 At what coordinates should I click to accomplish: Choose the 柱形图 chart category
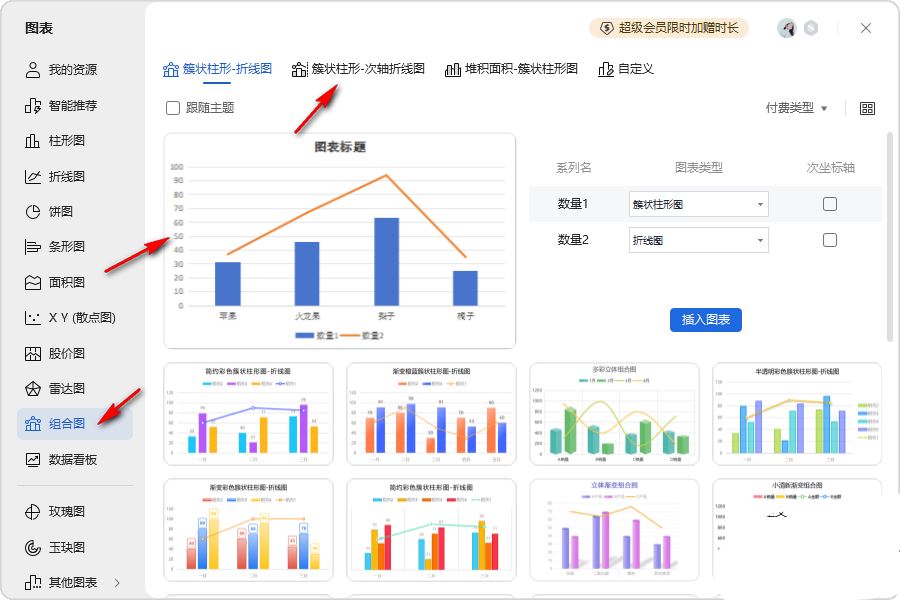(x=66, y=141)
